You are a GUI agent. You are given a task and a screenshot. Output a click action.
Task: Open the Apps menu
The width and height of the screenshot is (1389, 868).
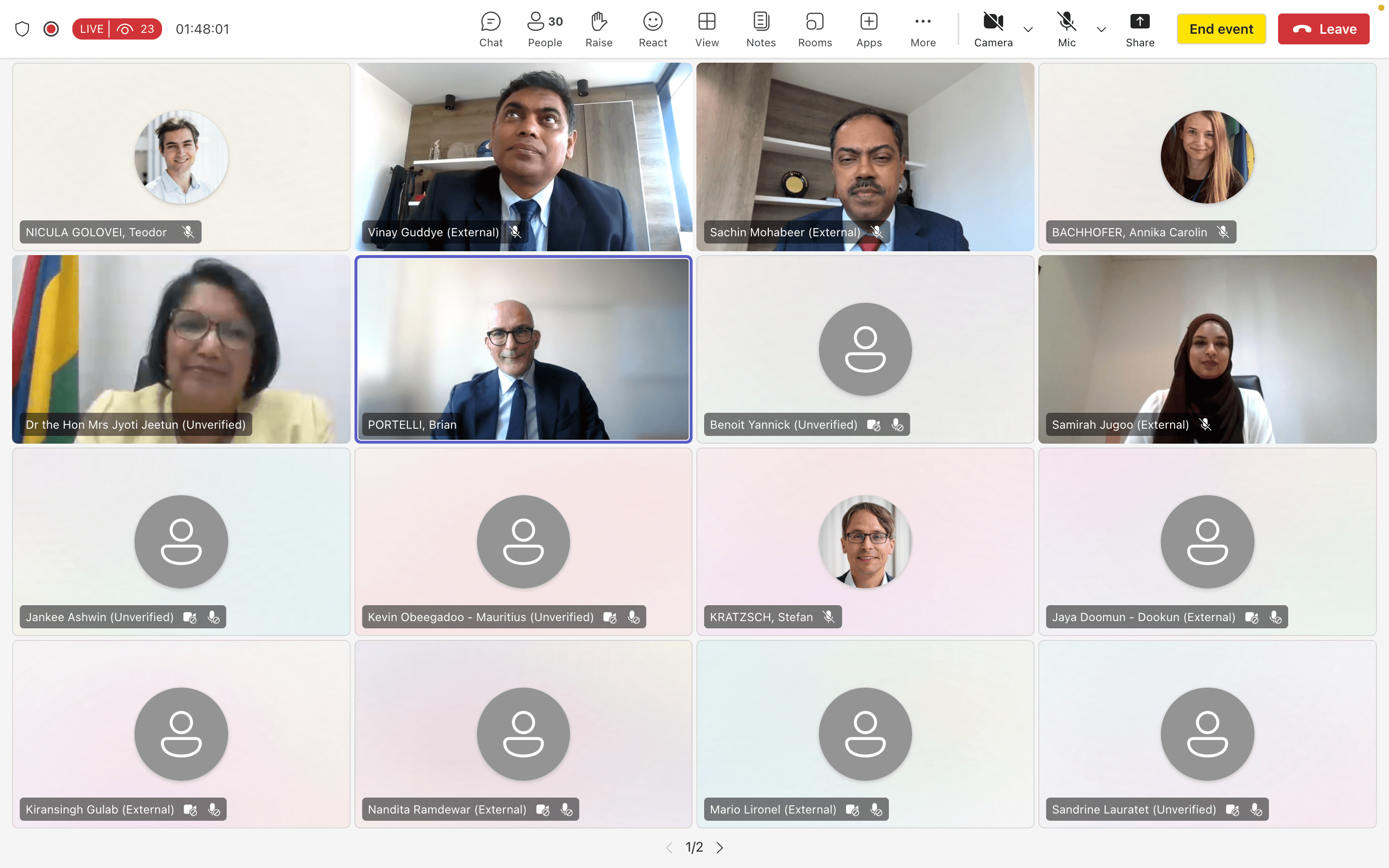point(869,29)
